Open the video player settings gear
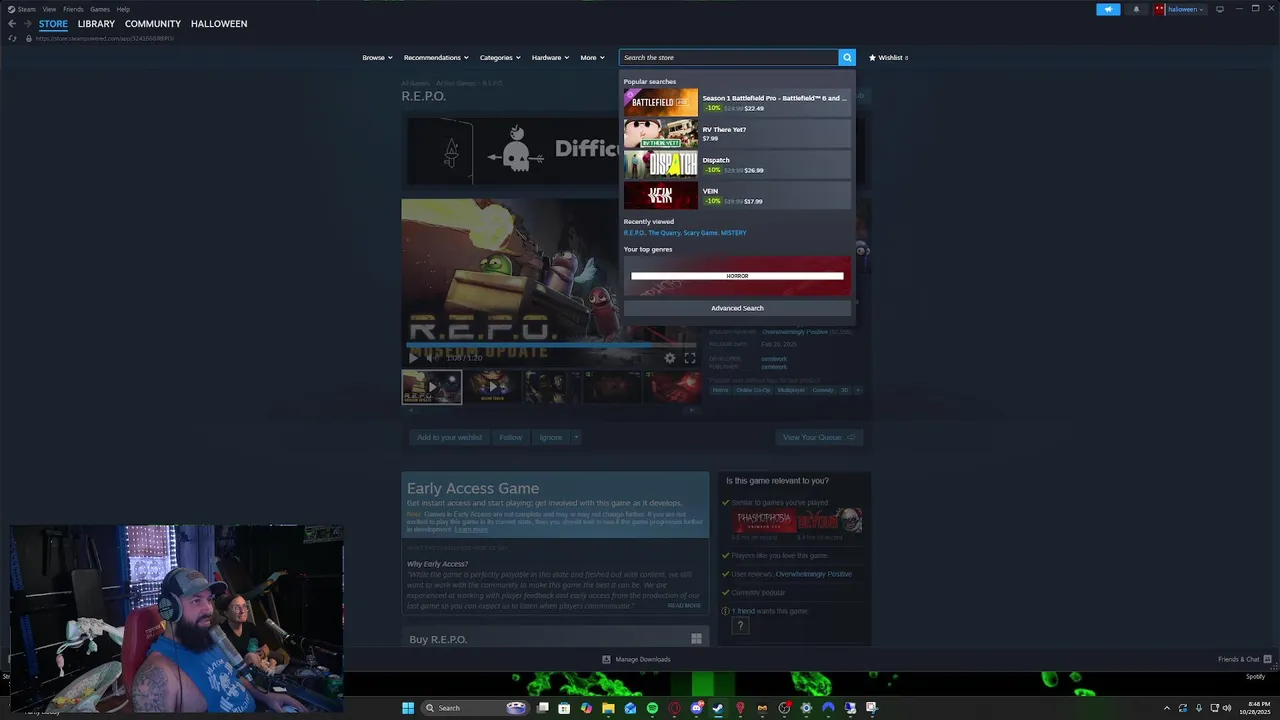Image resolution: width=1280 pixels, height=720 pixels. [x=670, y=357]
